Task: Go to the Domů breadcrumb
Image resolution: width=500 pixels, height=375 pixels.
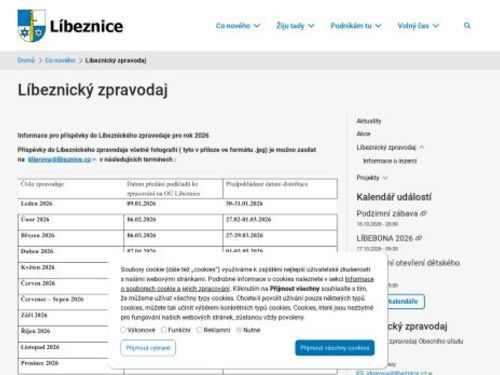Action: [x=26, y=60]
